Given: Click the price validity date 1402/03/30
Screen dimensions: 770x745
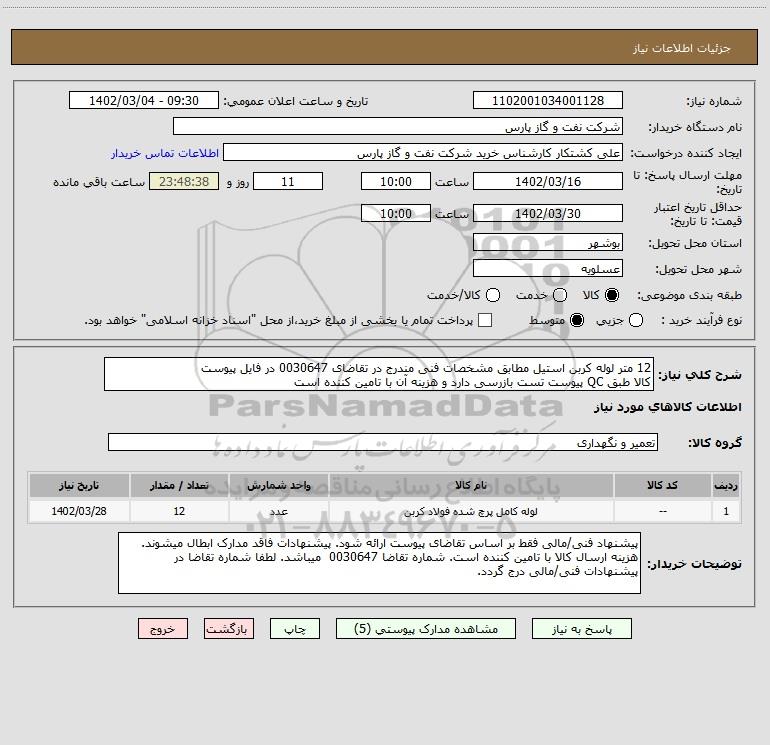Looking at the screenshot, I should point(548,213).
